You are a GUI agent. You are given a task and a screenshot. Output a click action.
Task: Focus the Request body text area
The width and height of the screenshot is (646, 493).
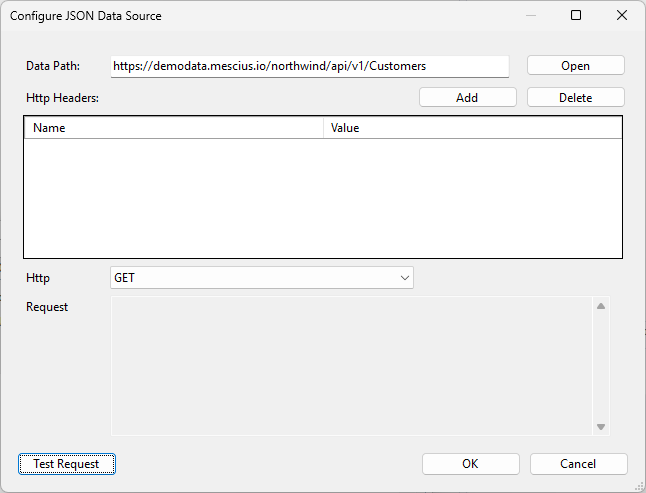pos(350,366)
